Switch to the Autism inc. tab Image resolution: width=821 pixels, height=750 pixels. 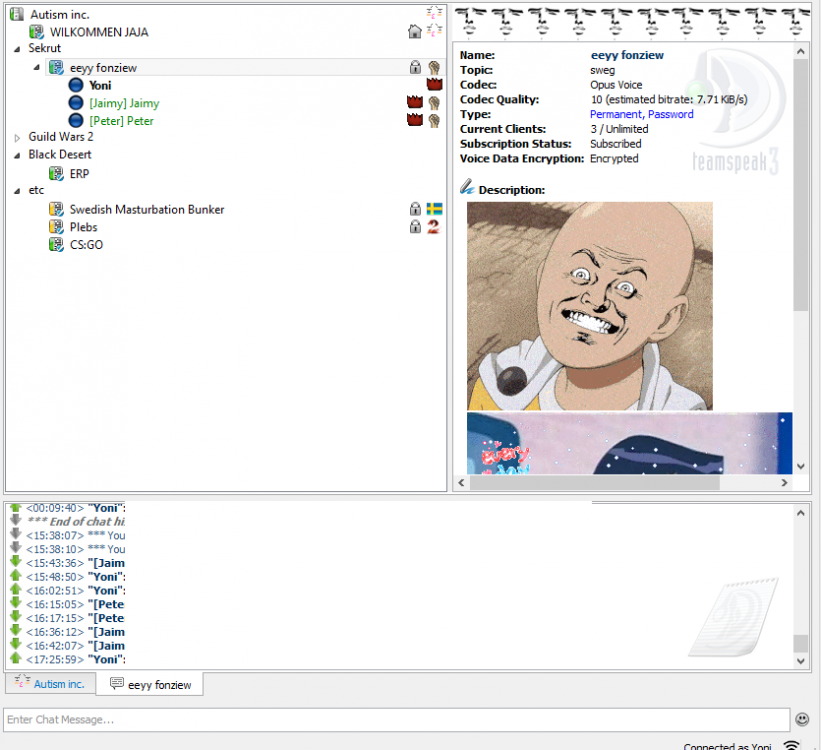click(x=49, y=684)
